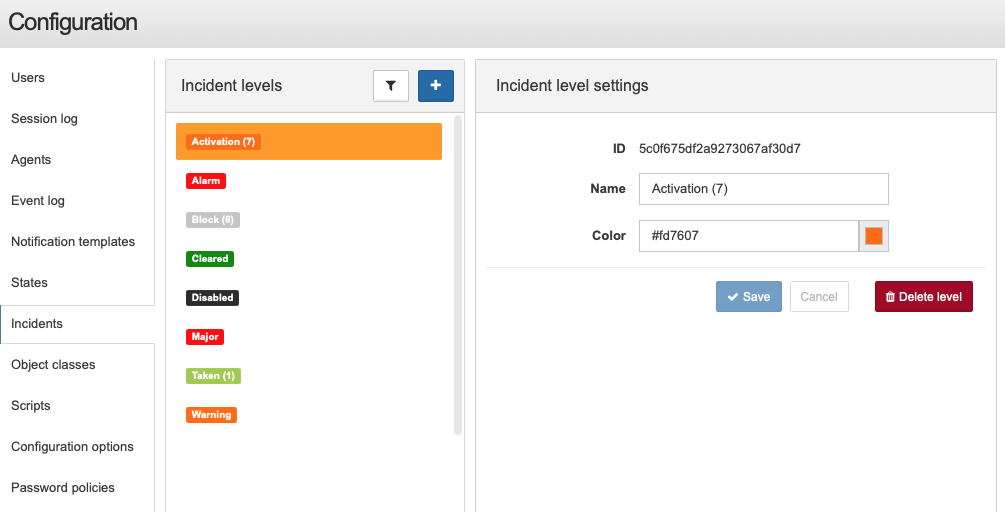Click the Name input field

click(763, 189)
